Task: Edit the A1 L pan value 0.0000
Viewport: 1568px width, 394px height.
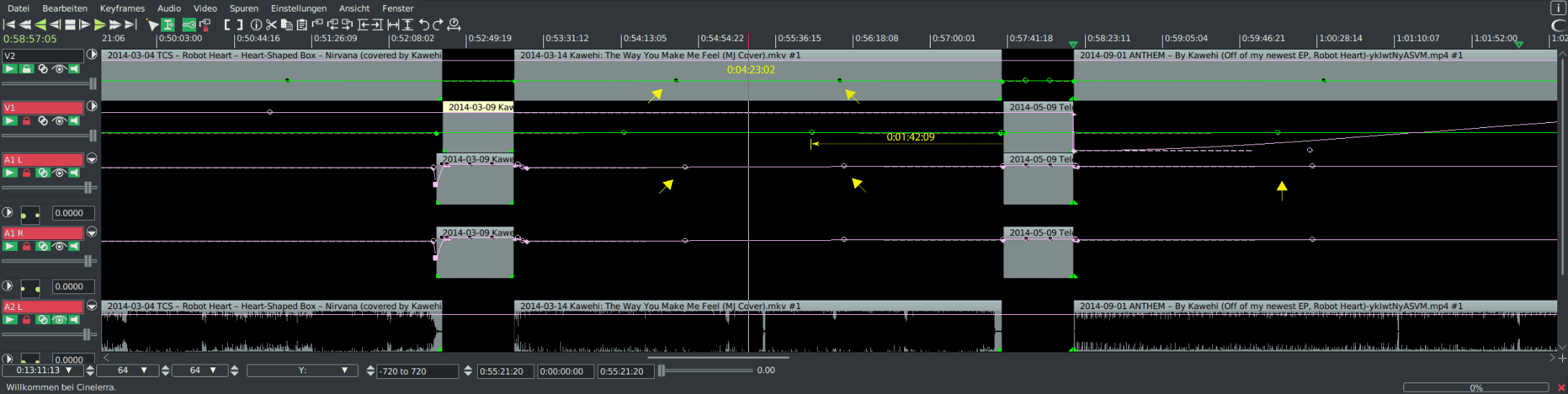Action: (x=74, y=213)
